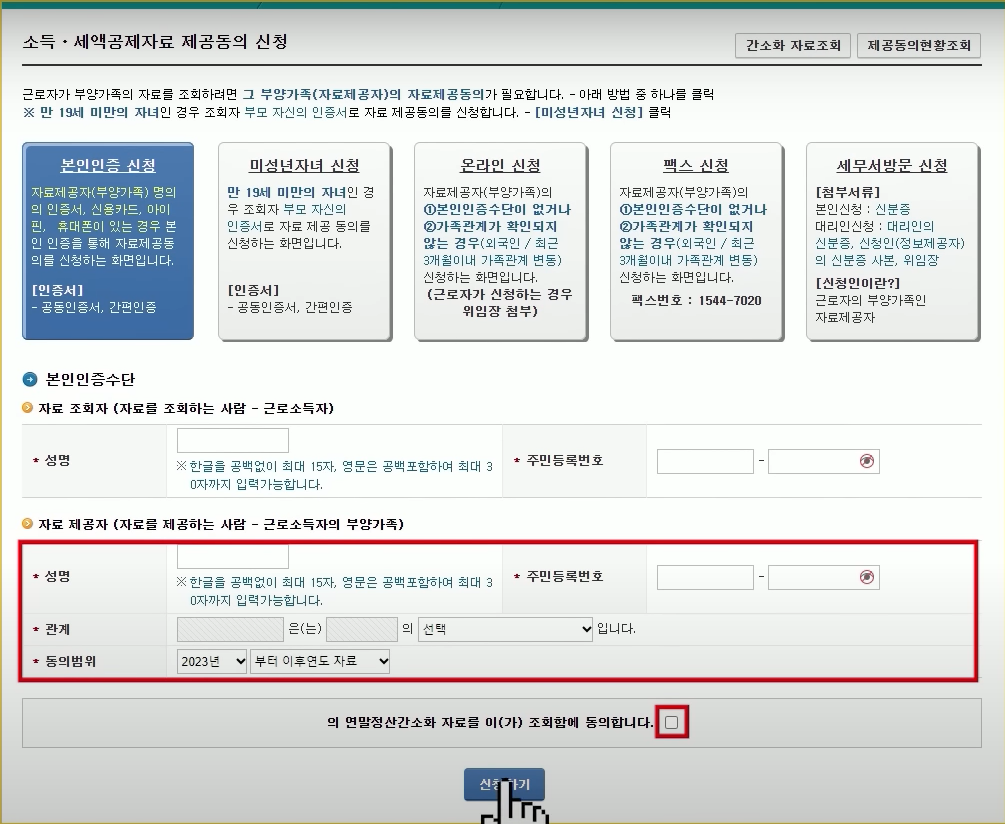Select the 미성년자녀 신청 card
This screenshot has width=1005, height=824.
(304, 241)
